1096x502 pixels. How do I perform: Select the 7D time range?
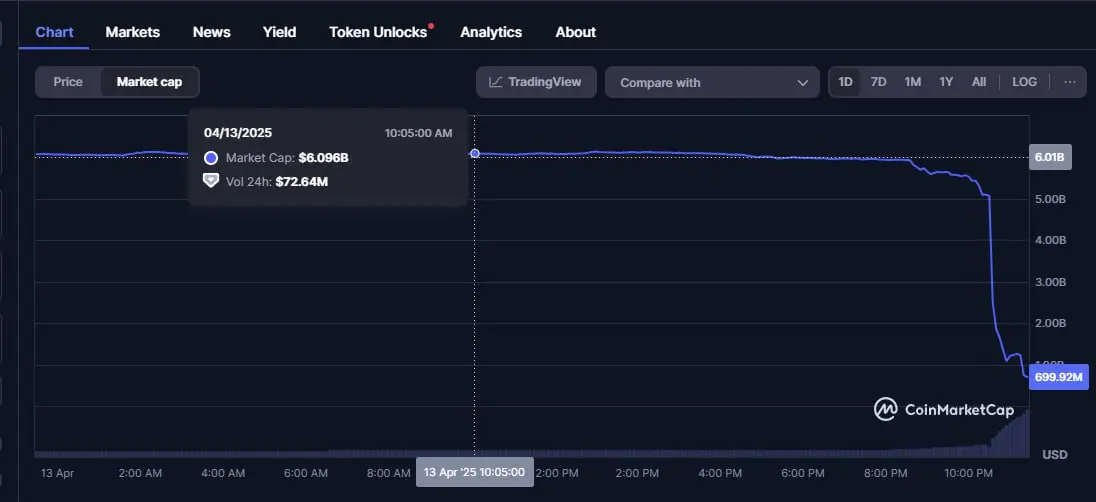tap(878, 82)
